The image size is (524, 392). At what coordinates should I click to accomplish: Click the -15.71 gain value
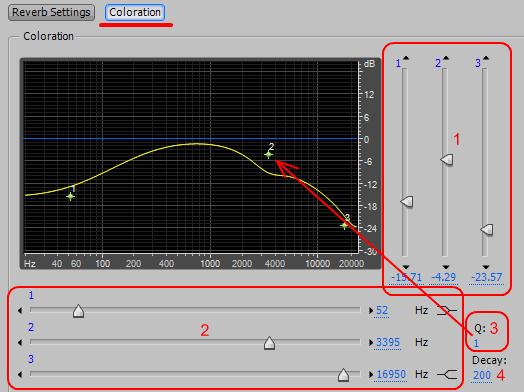tap(407, 277)
